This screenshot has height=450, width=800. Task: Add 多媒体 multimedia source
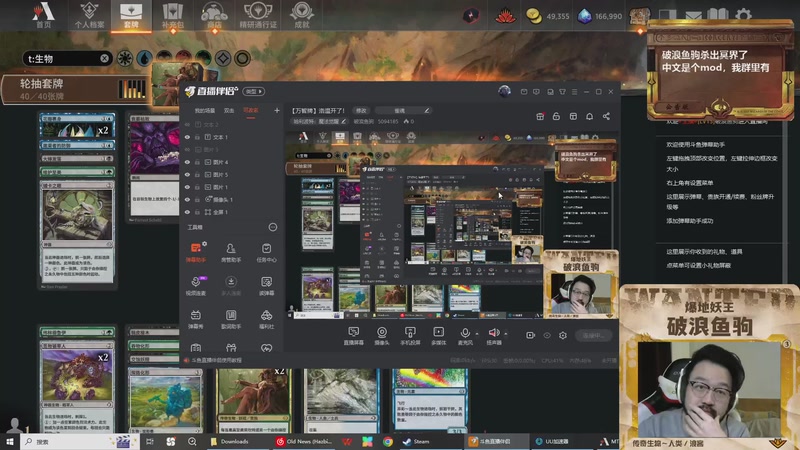point(438,336)
